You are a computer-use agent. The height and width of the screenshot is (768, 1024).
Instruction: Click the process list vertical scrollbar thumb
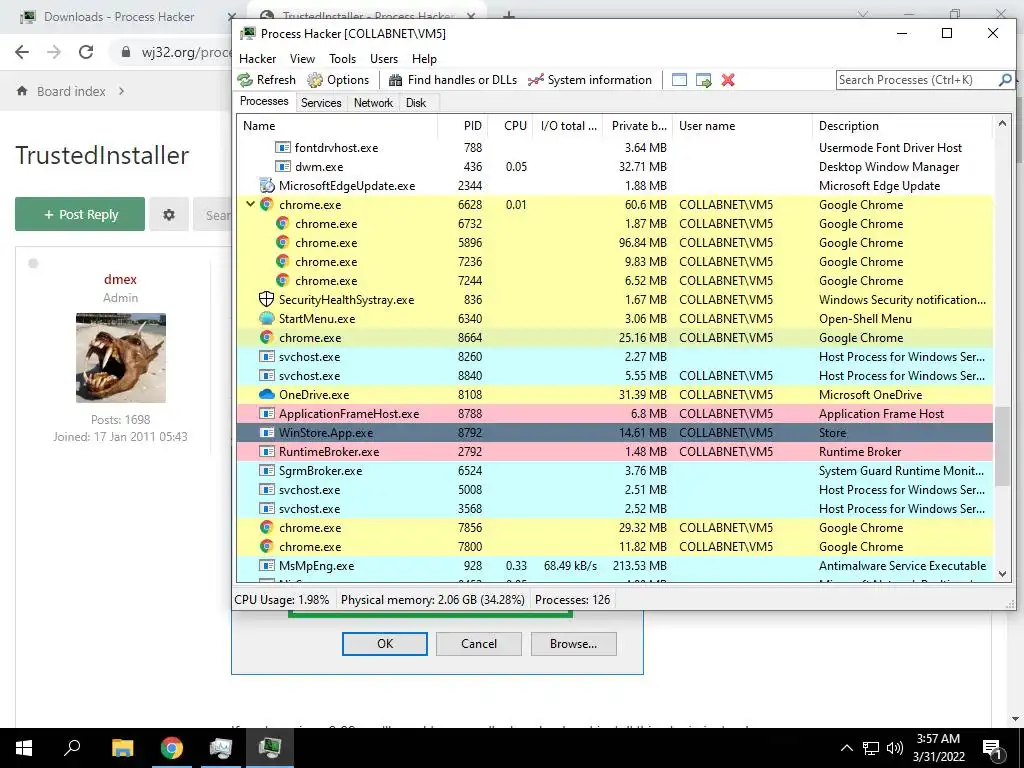[x=1003, y=446]
